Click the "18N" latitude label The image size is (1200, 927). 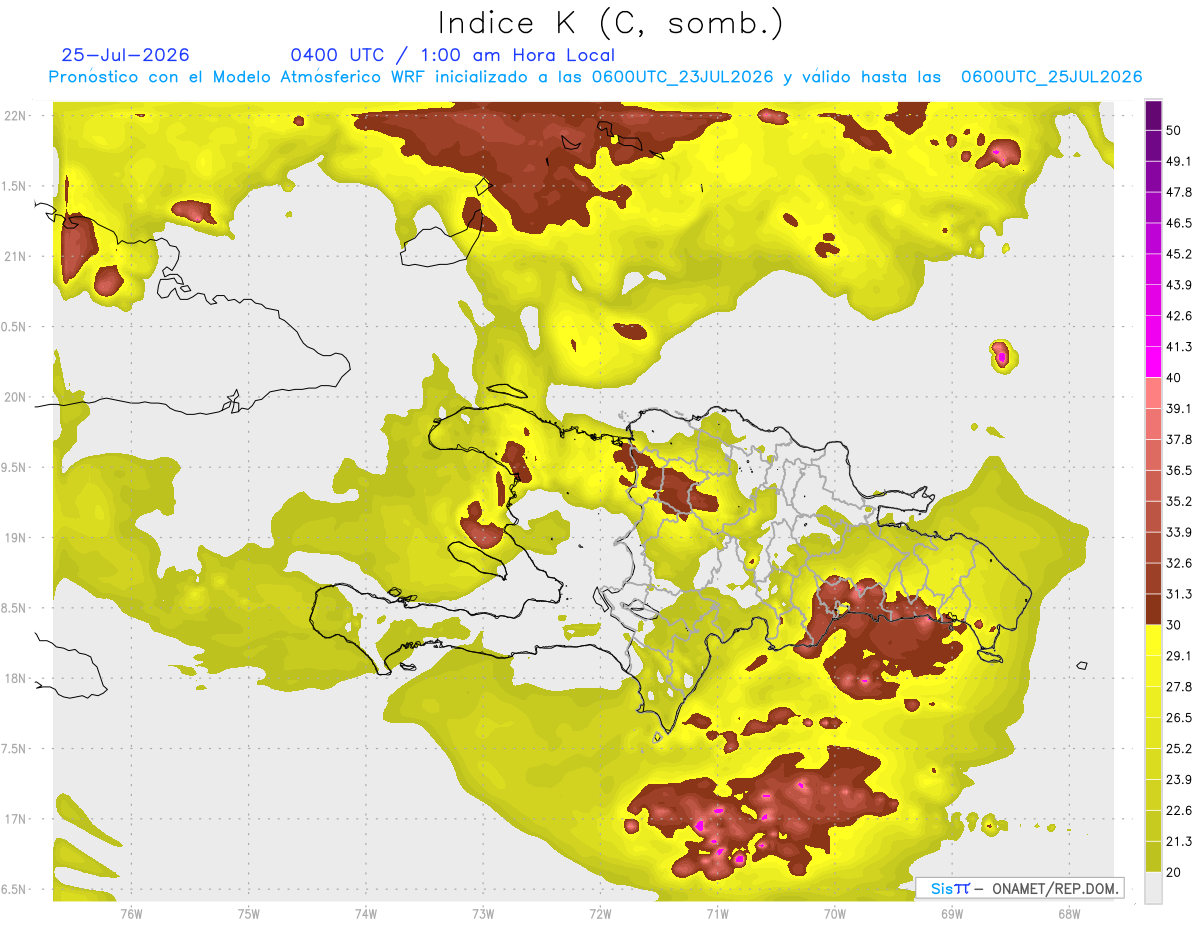(15, 678)
